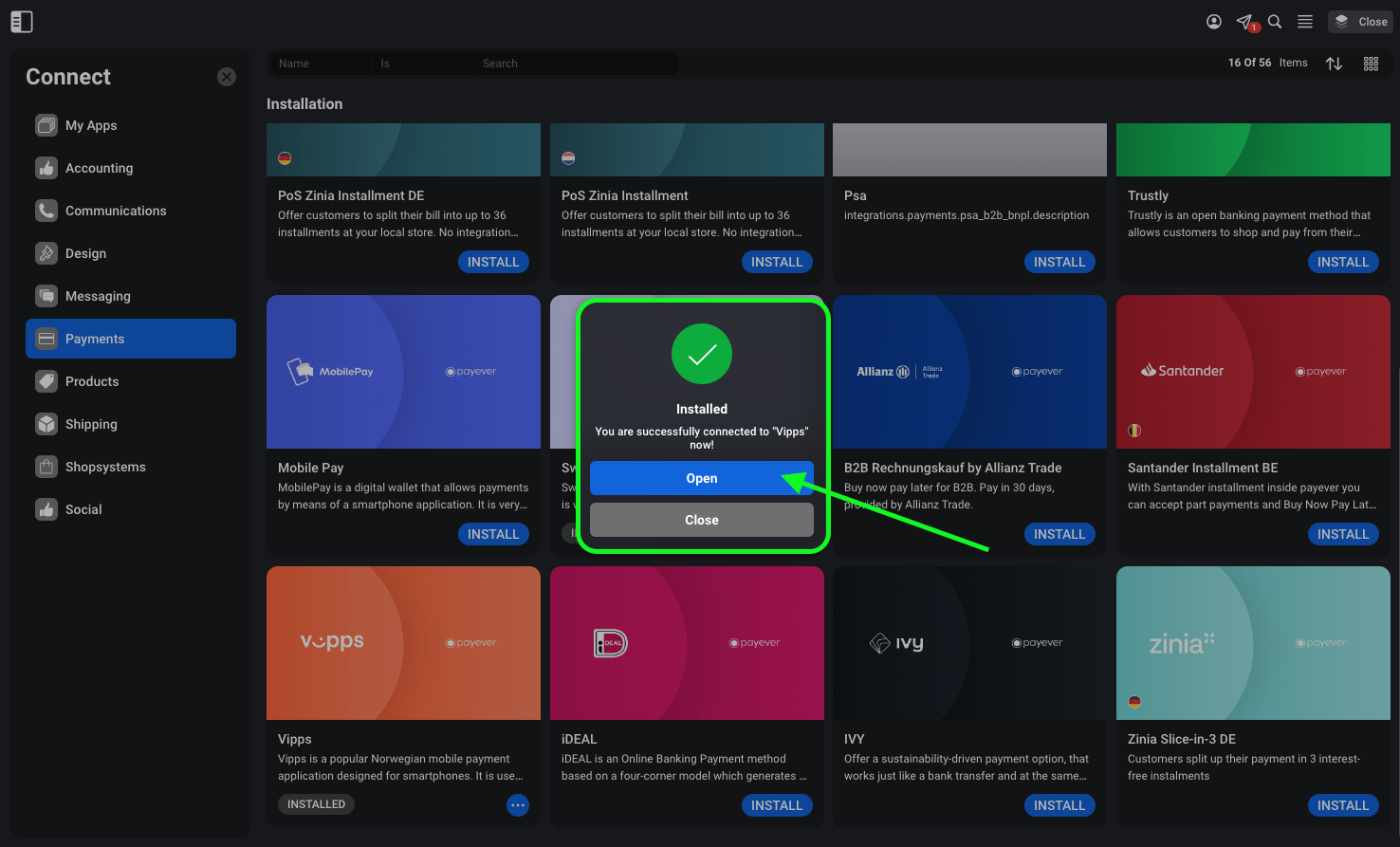Screen dimensions: 1400x847
Task: Open the user account icon
Action: click(x=1214, y=21)
